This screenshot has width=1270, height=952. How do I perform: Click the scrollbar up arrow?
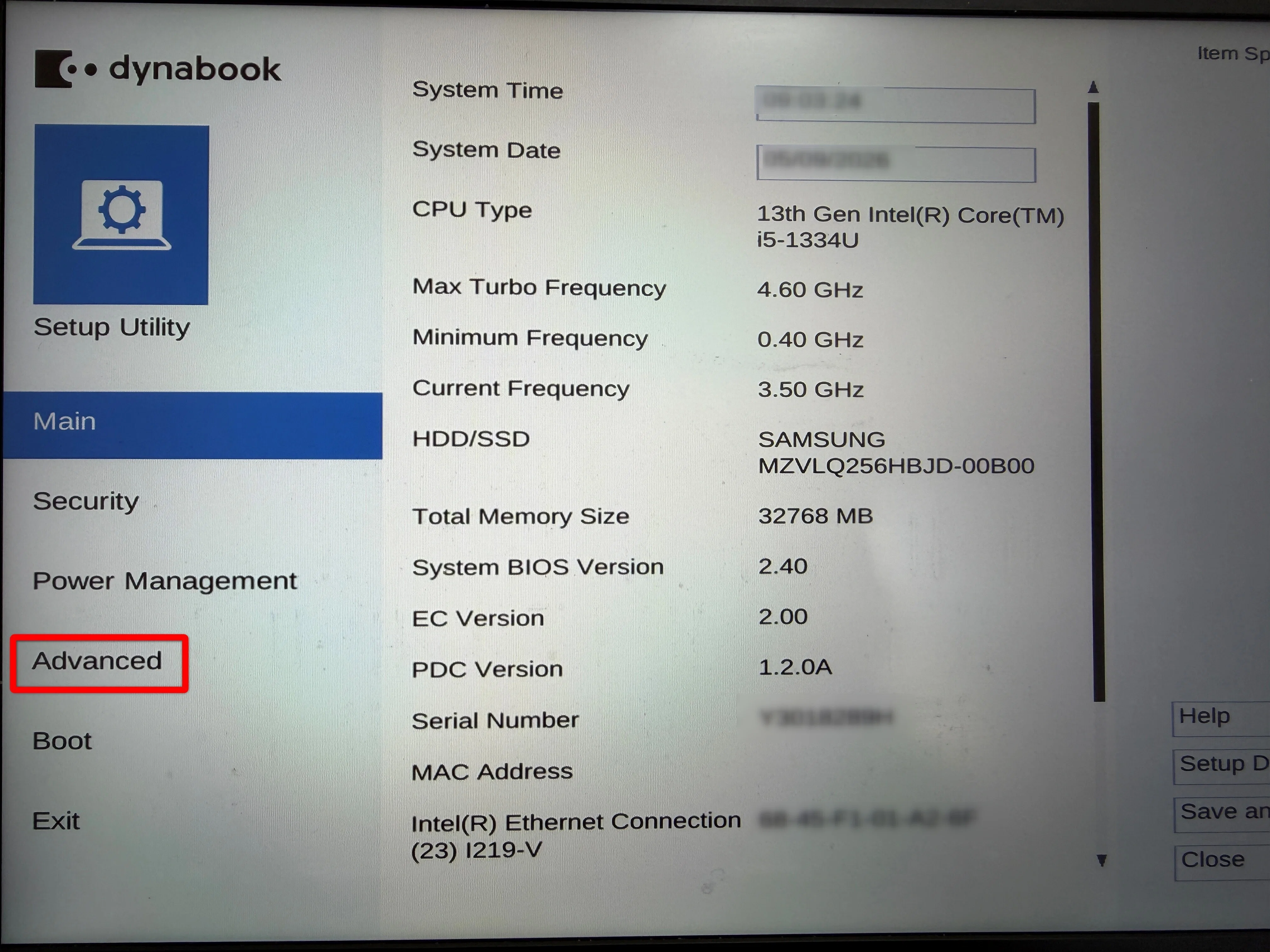pyautogui.click(x=1093, y=87)
